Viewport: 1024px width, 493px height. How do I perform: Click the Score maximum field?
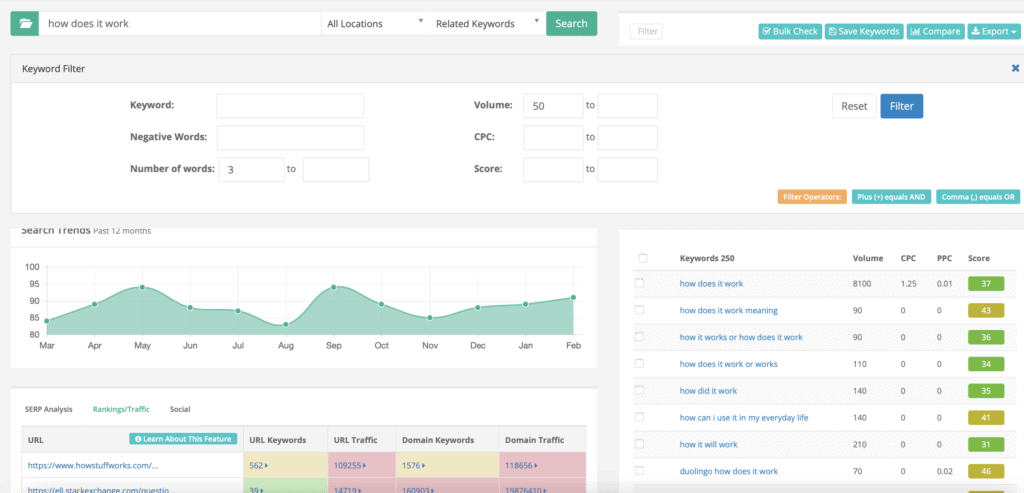pyautogui.click(x=628, y=170)
